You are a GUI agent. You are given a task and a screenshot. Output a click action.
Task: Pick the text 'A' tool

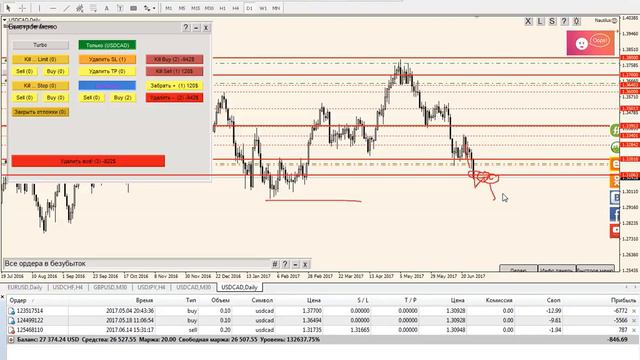(107, 8)
